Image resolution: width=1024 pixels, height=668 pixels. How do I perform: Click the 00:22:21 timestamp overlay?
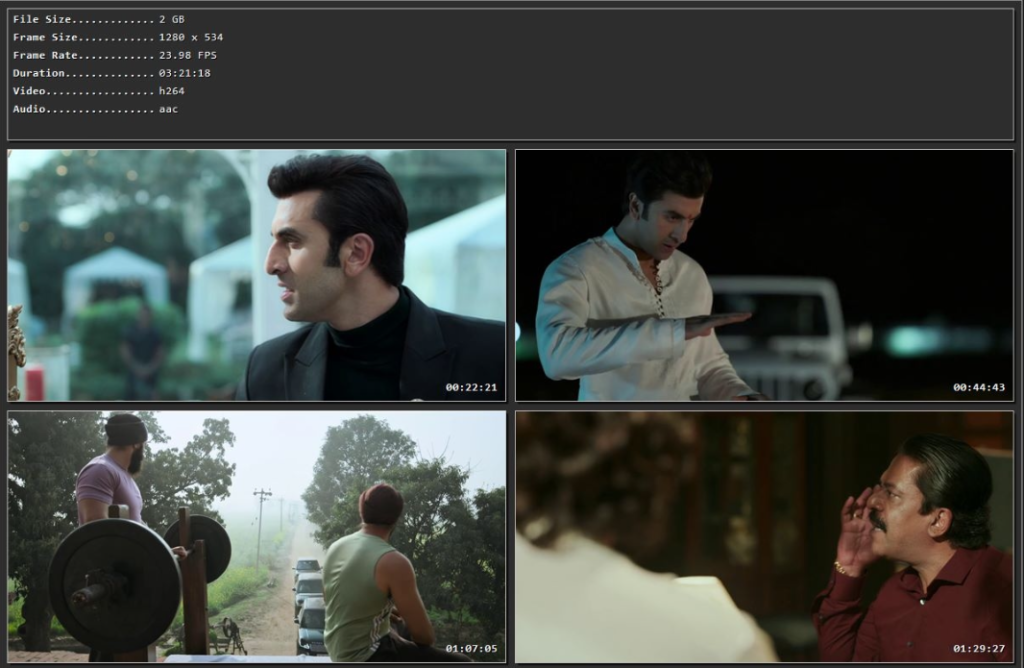pos(472,387)
